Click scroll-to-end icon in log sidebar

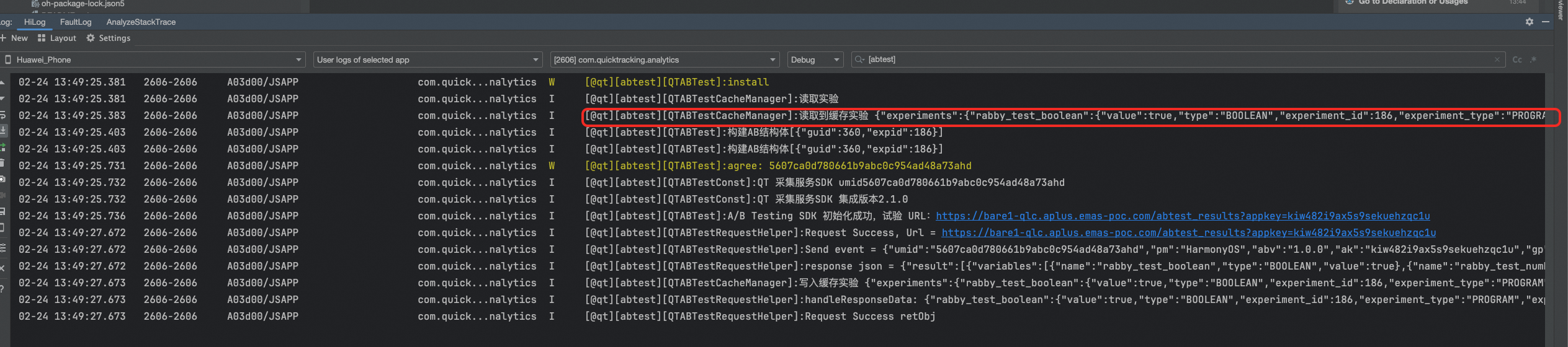tap(2, 131)
